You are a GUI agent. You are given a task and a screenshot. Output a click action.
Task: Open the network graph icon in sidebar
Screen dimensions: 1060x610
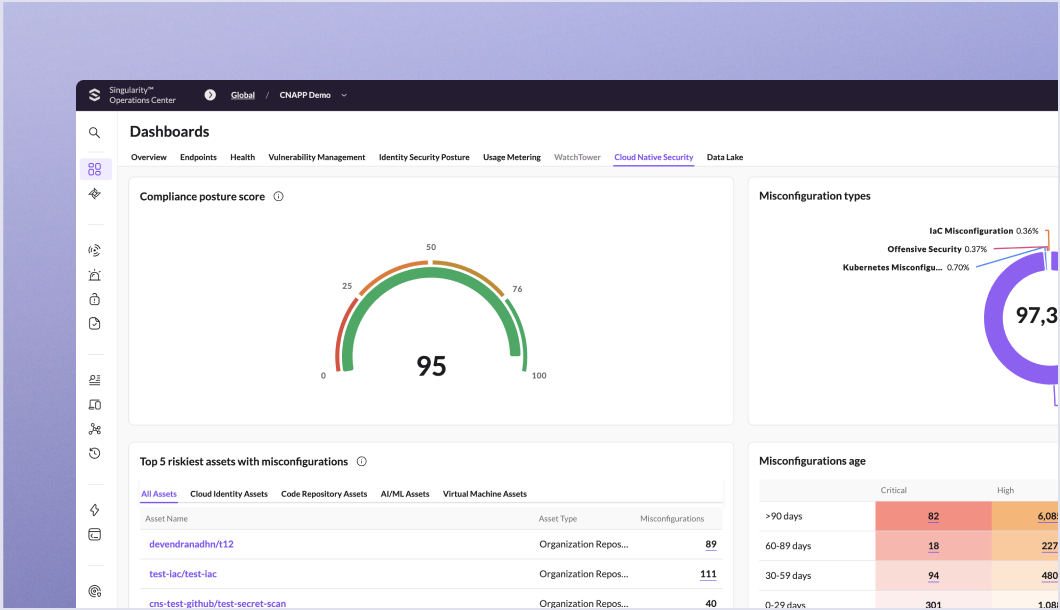click(94, 429)
